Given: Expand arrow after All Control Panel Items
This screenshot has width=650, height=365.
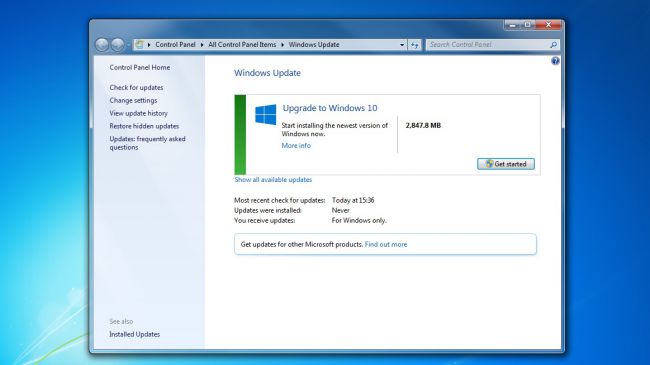Looking at the screenshot, I should click(x=282, y=45).
